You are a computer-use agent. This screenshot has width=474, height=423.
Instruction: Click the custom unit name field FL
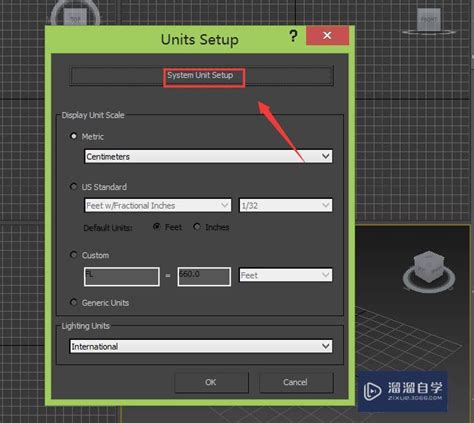(x=122, y=276)
